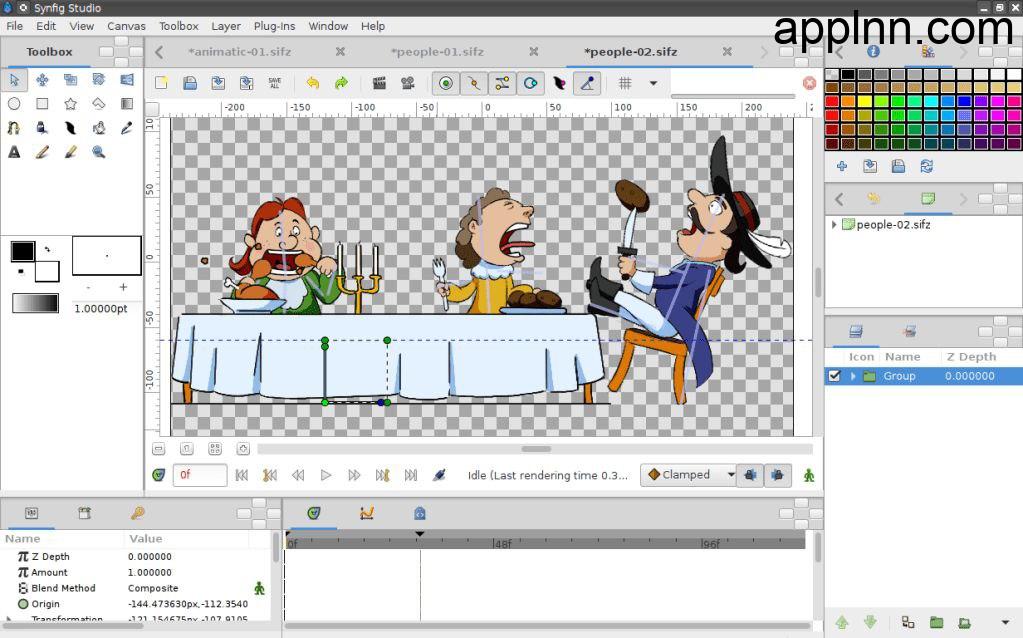The image size is (1023, 638).
Task: Pick the red palette swatch
Action: coord(832,101)
